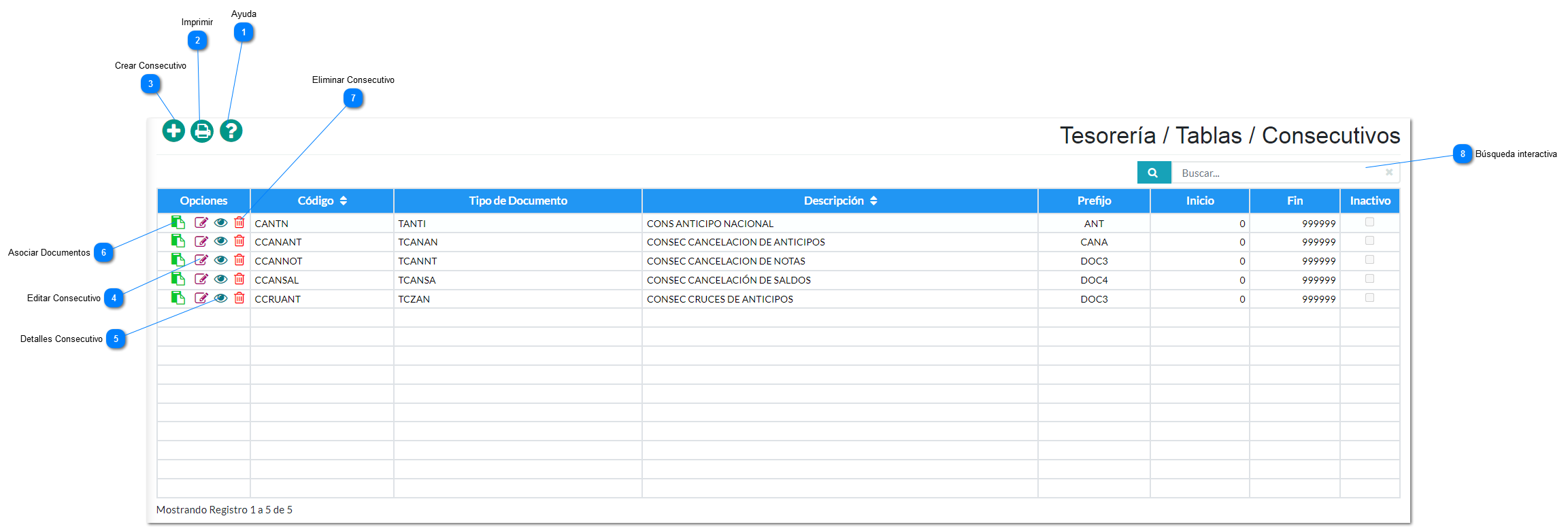Associate documents for the CCANANT row

178,241
